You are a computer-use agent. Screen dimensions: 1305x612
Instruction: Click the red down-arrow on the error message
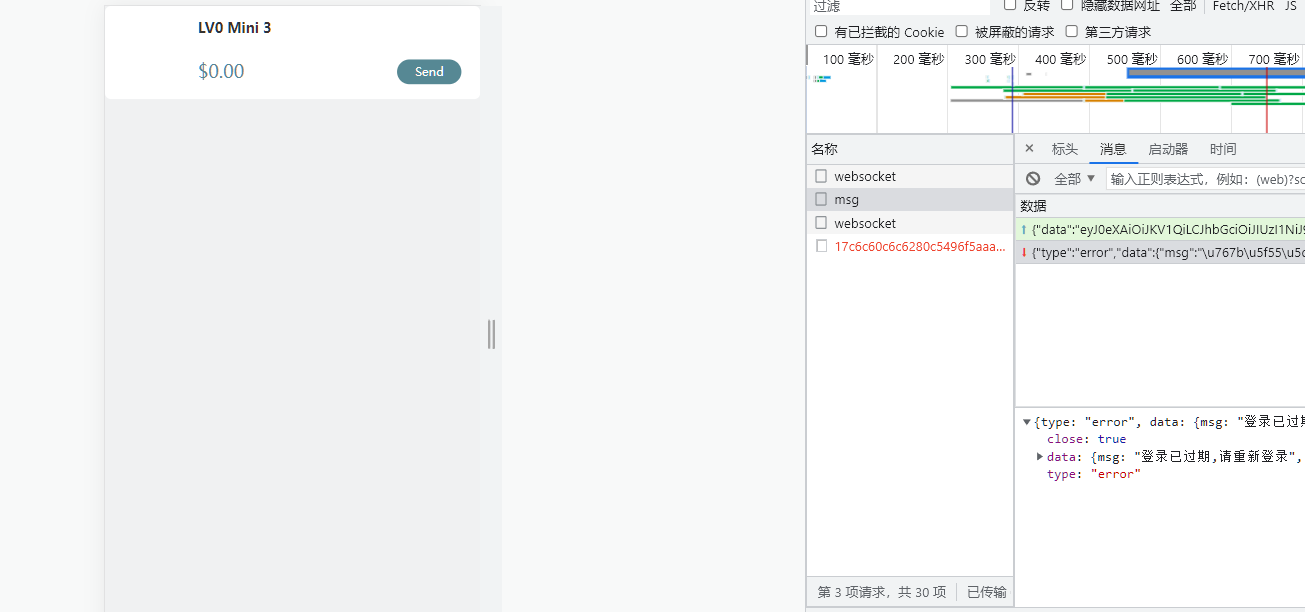point(1024,253)
